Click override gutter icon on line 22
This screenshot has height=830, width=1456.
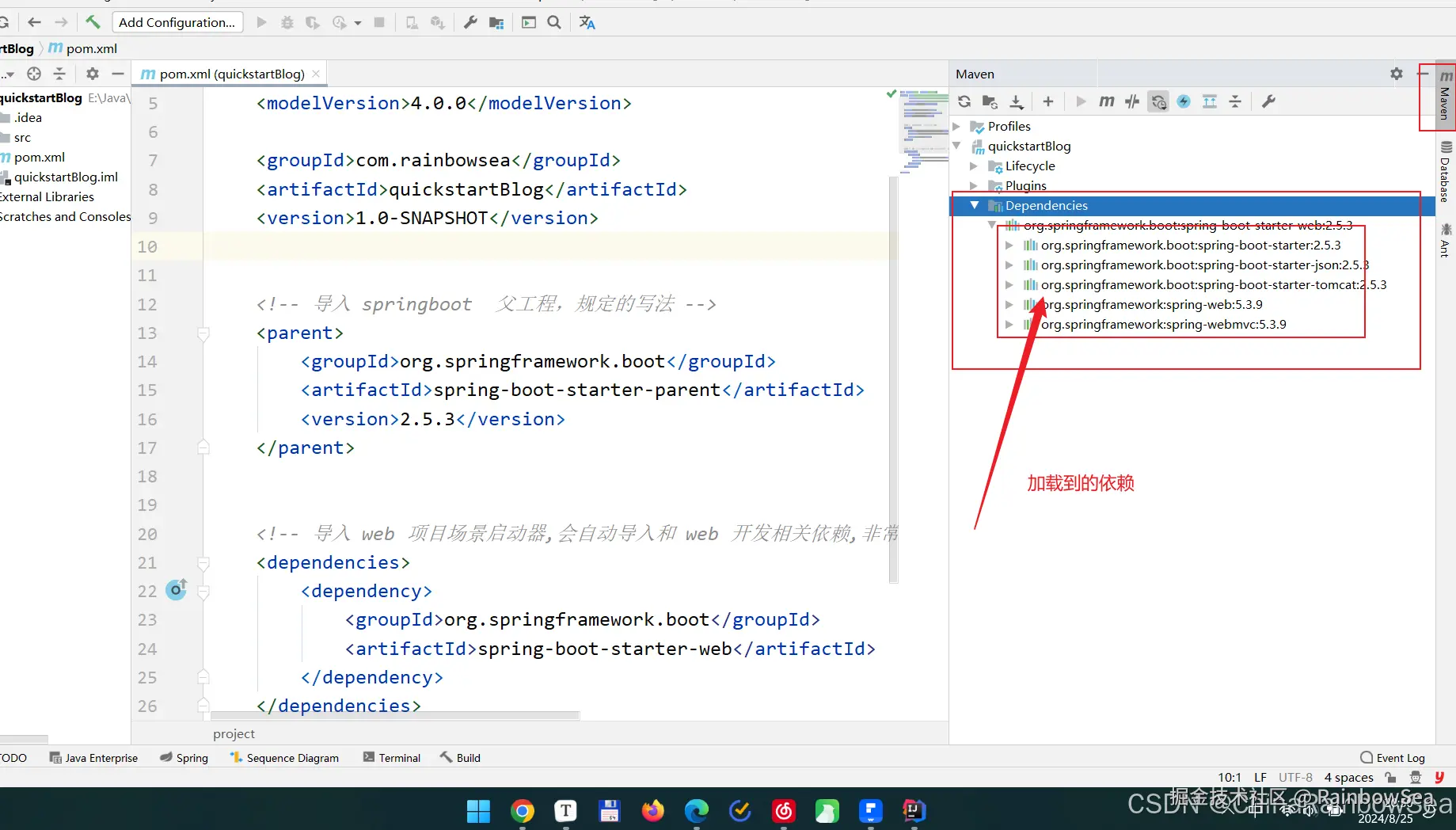[177, 589]
